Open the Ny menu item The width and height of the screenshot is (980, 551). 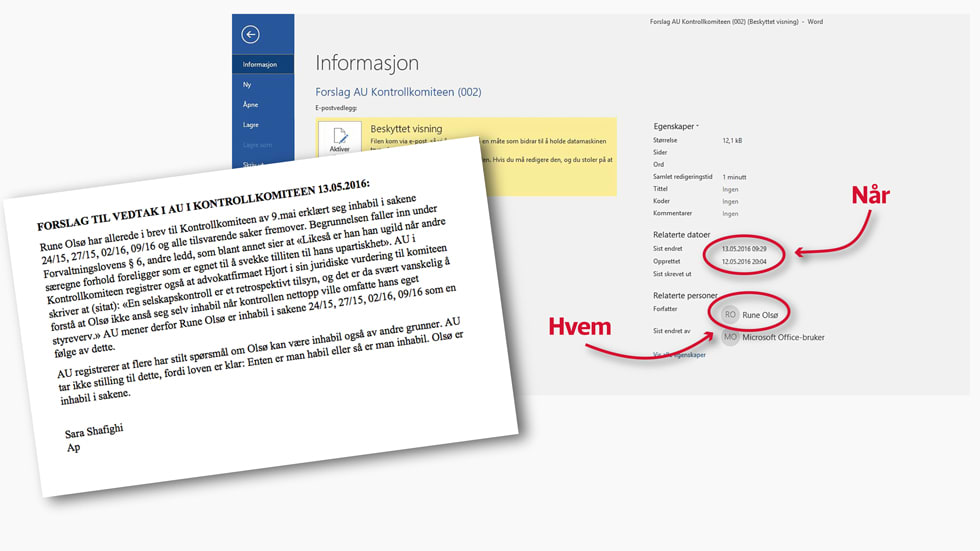[x=247, y=85]
